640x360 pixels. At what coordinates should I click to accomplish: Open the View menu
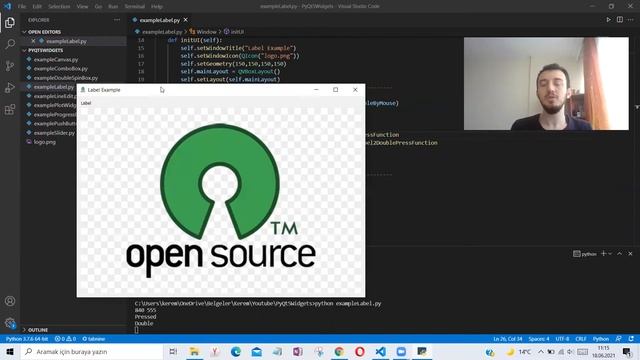point(82,7)
